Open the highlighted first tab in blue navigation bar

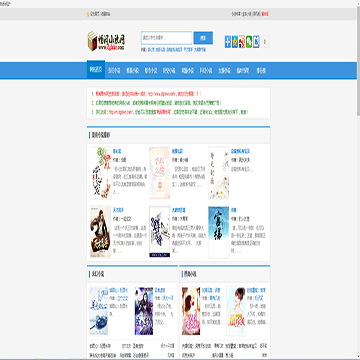pyautogui.click(x=96, y=70)
